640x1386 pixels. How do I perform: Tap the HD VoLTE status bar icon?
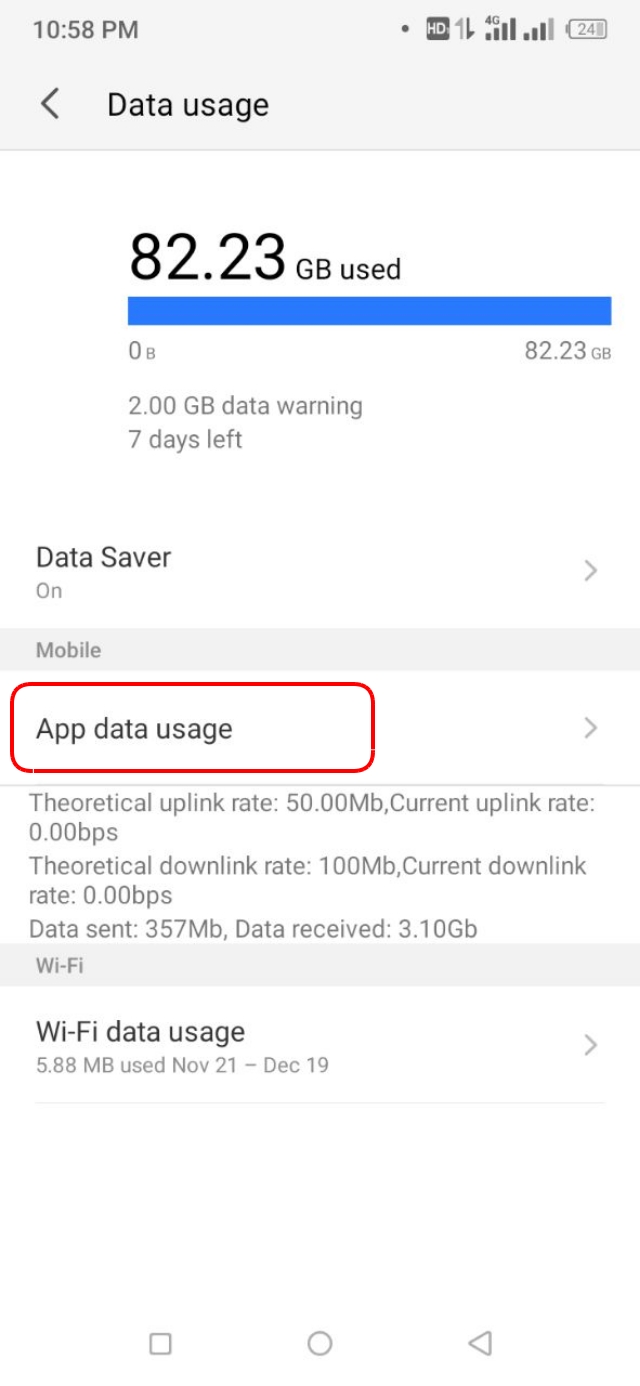click(x=436, y=29)
